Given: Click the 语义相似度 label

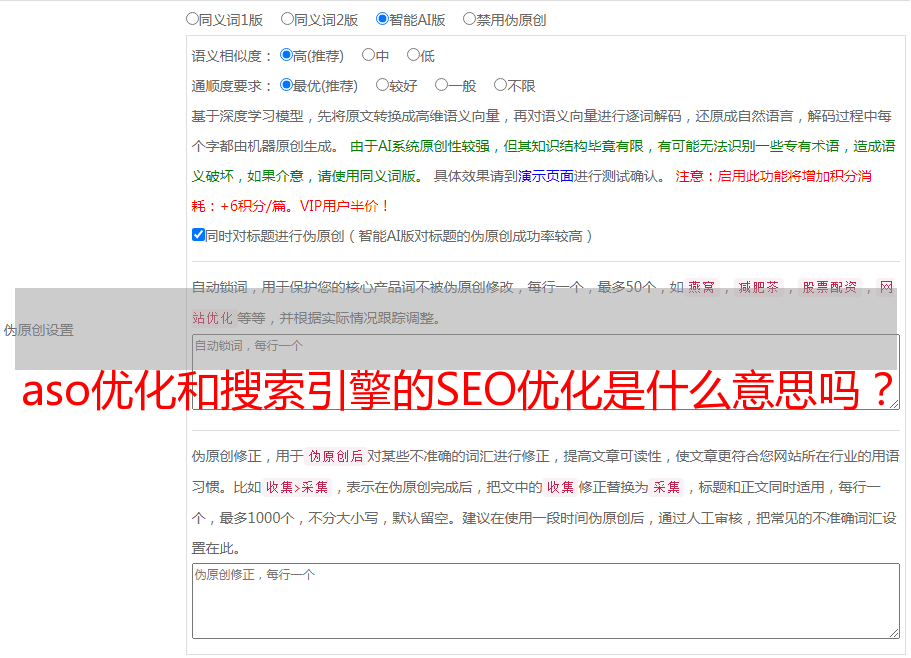Looking at the screenshot, I should [232, 56].
